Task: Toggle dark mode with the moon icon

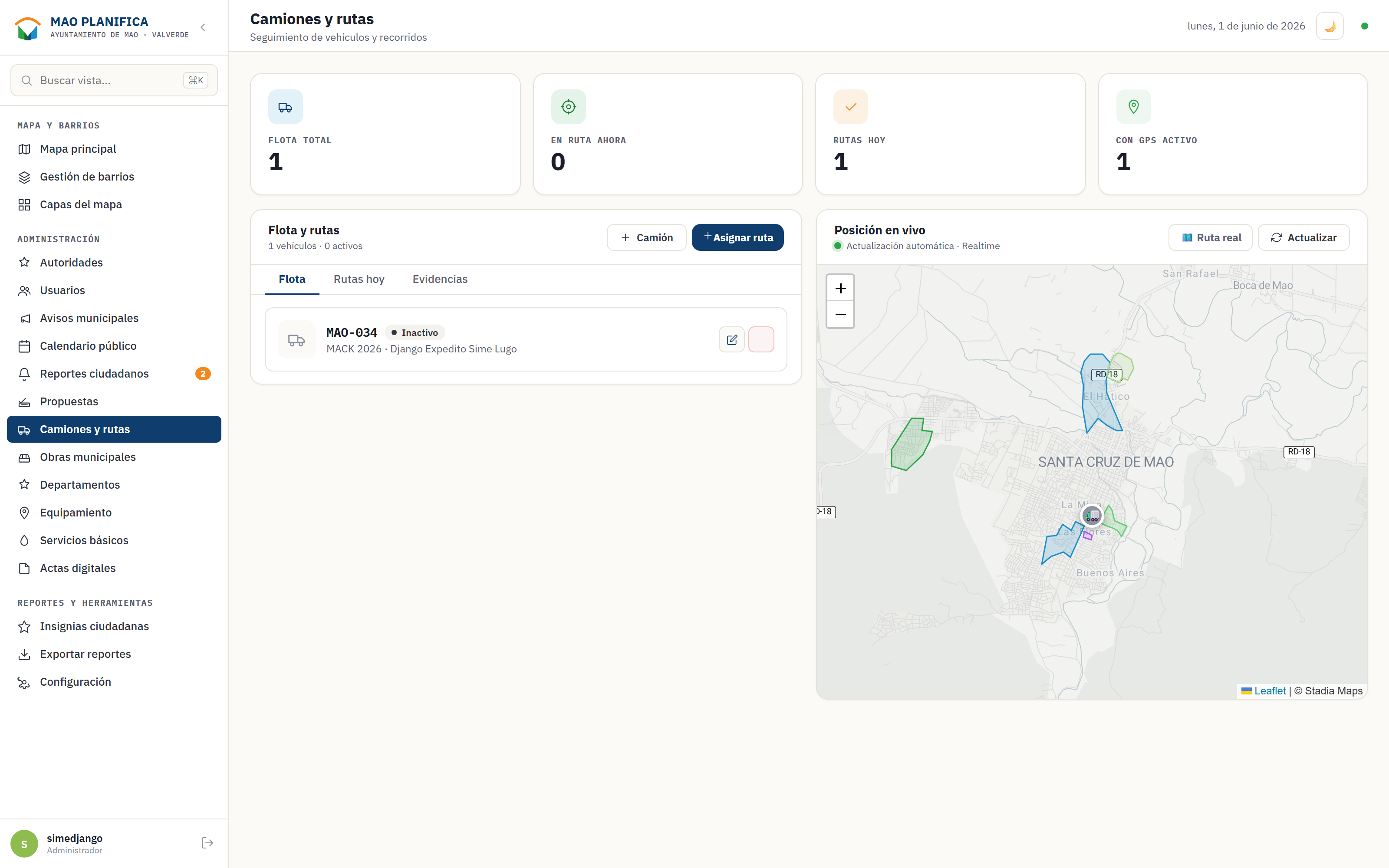Action: [1329, 26]
